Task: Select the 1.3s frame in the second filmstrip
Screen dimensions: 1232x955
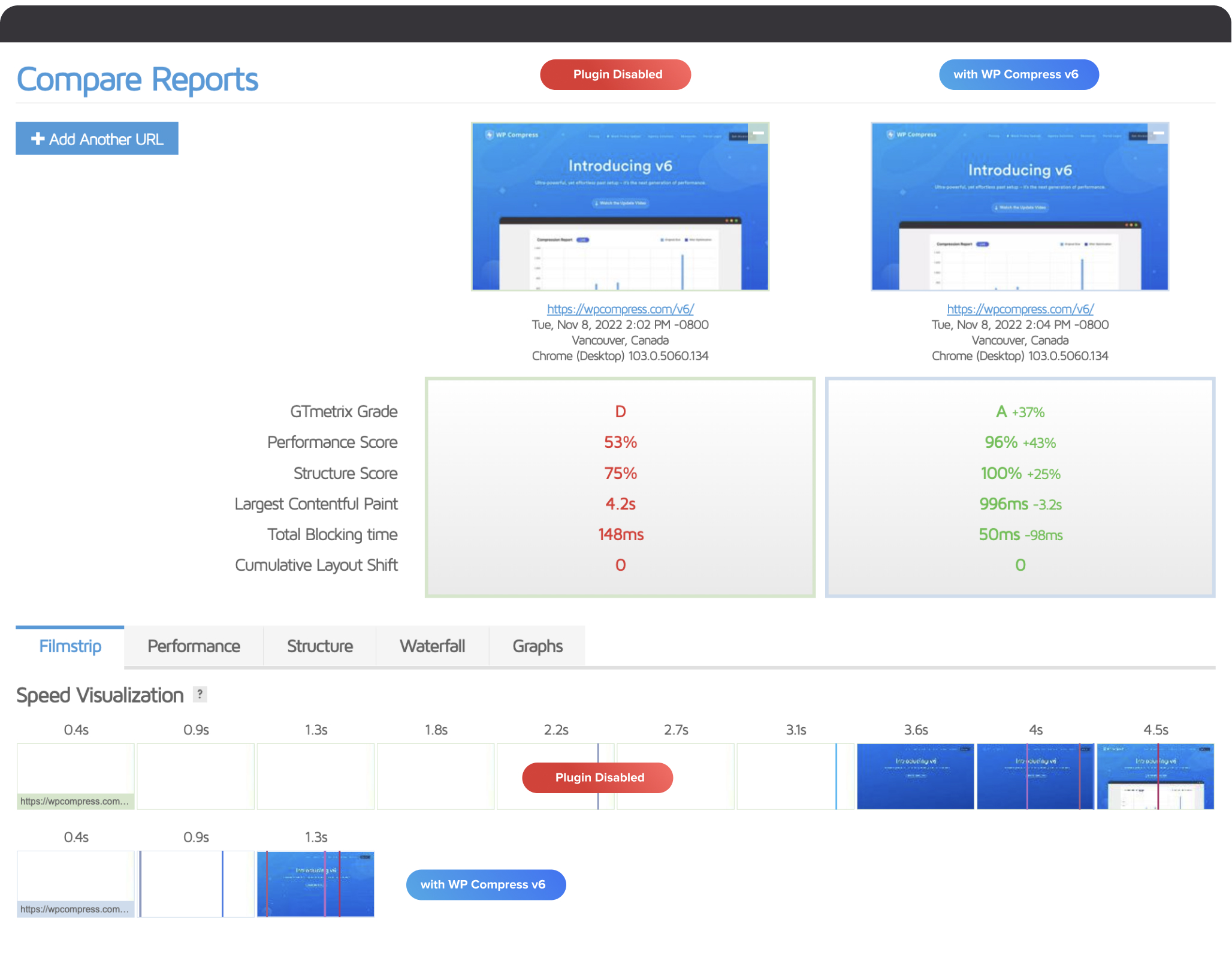Action: pyautogui.click(x=316, y=884)
